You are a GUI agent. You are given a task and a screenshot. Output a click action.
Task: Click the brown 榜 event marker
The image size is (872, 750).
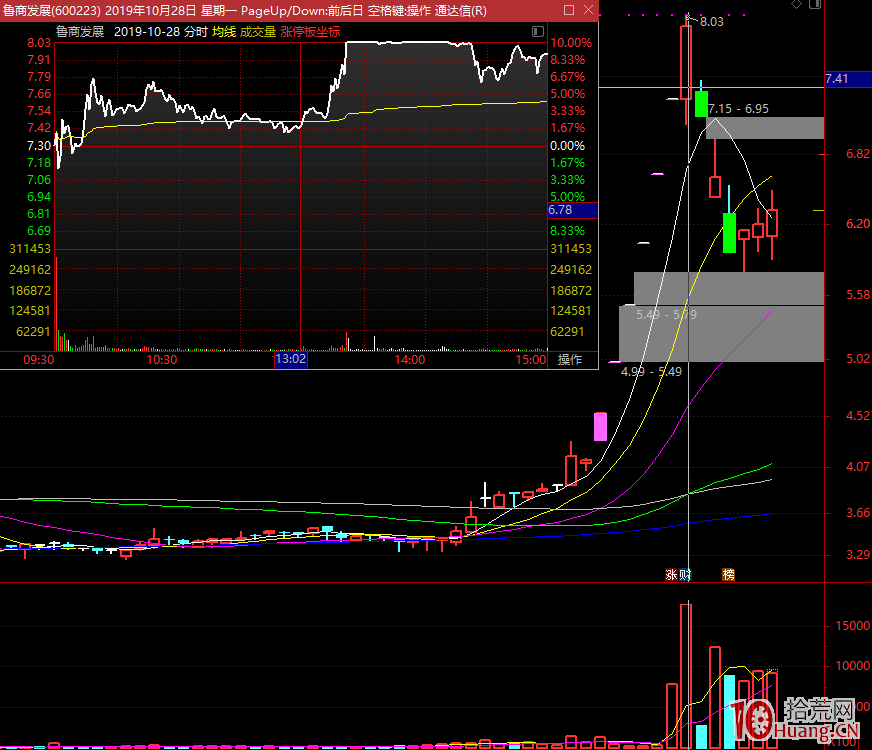(x=729, y=574)
